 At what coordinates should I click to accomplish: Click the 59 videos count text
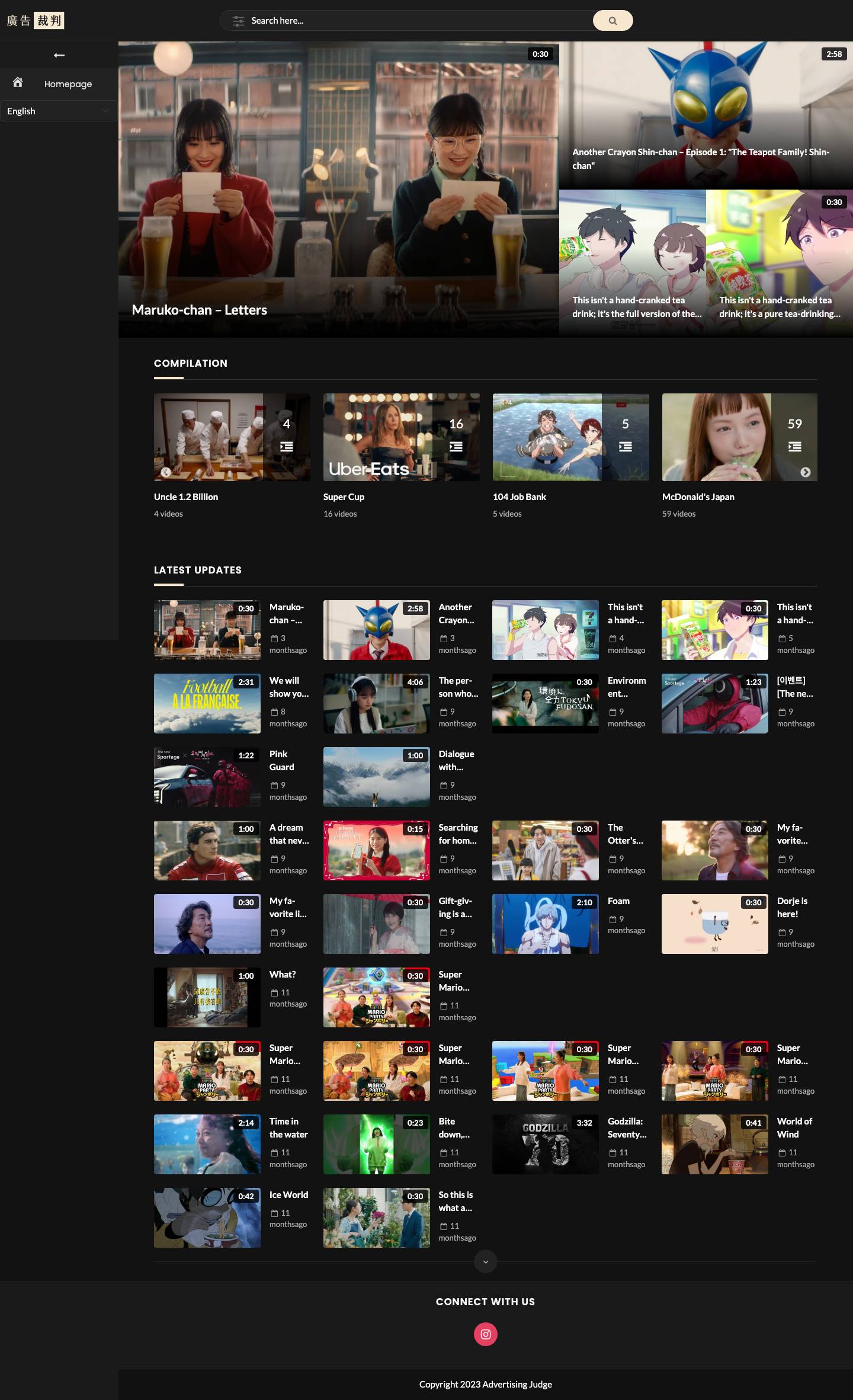(679, 514)
